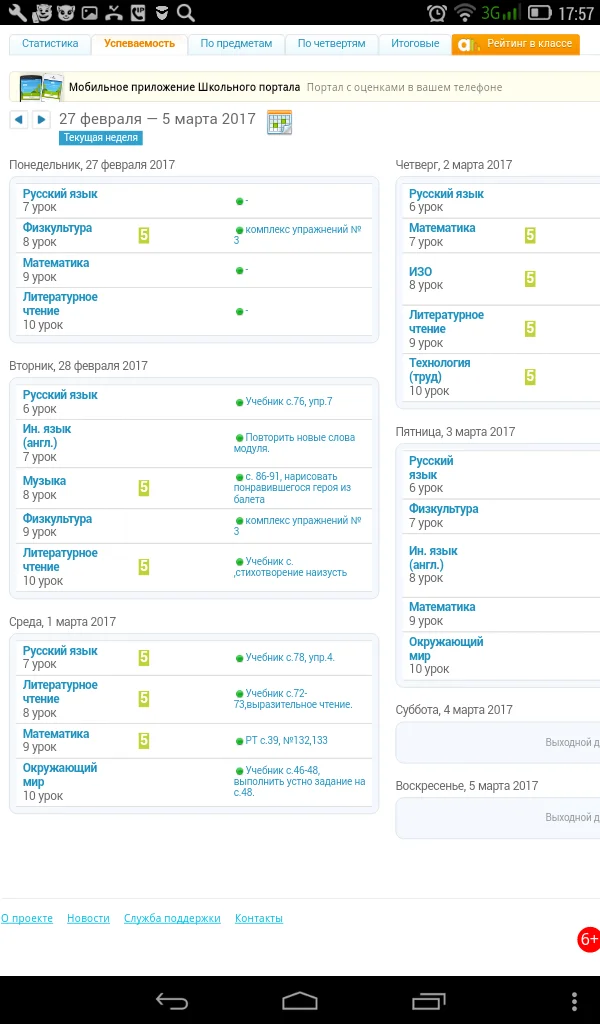Go to the next week arrow
The image size is (600, 1024).
point(40,120)
